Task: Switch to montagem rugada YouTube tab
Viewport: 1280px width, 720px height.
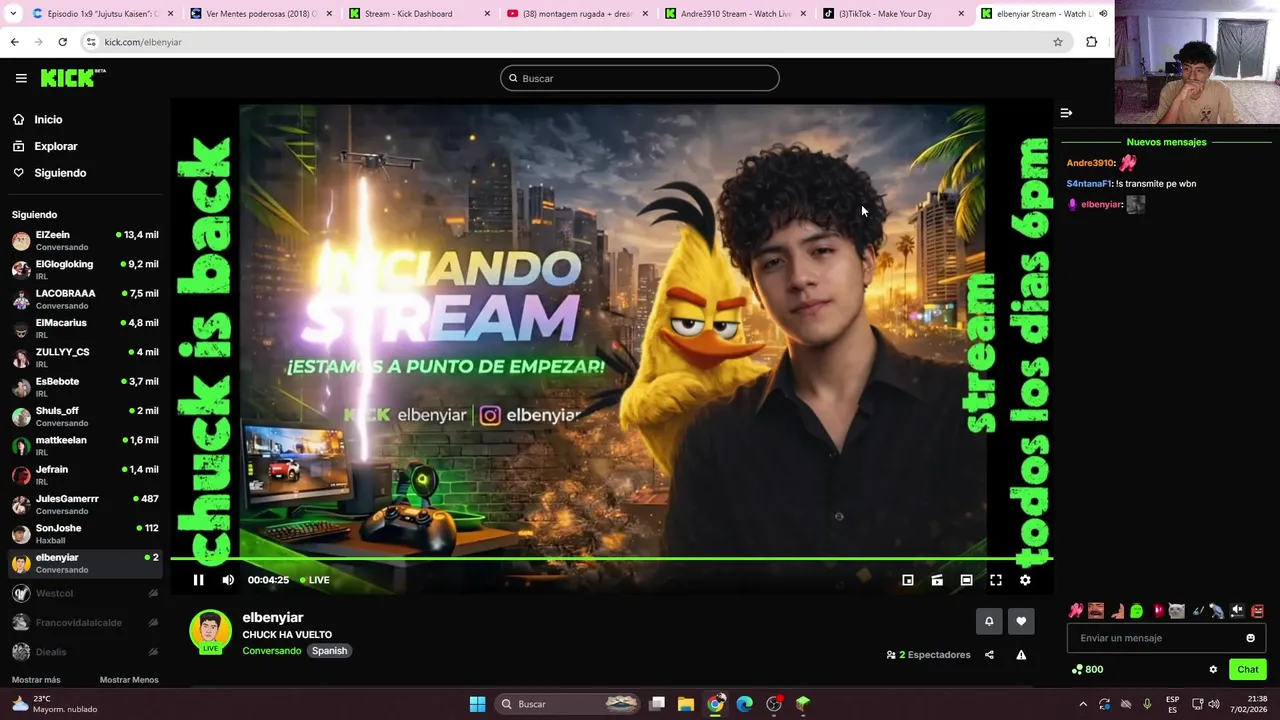Action: pyautogui.click(x=577, y=14)
